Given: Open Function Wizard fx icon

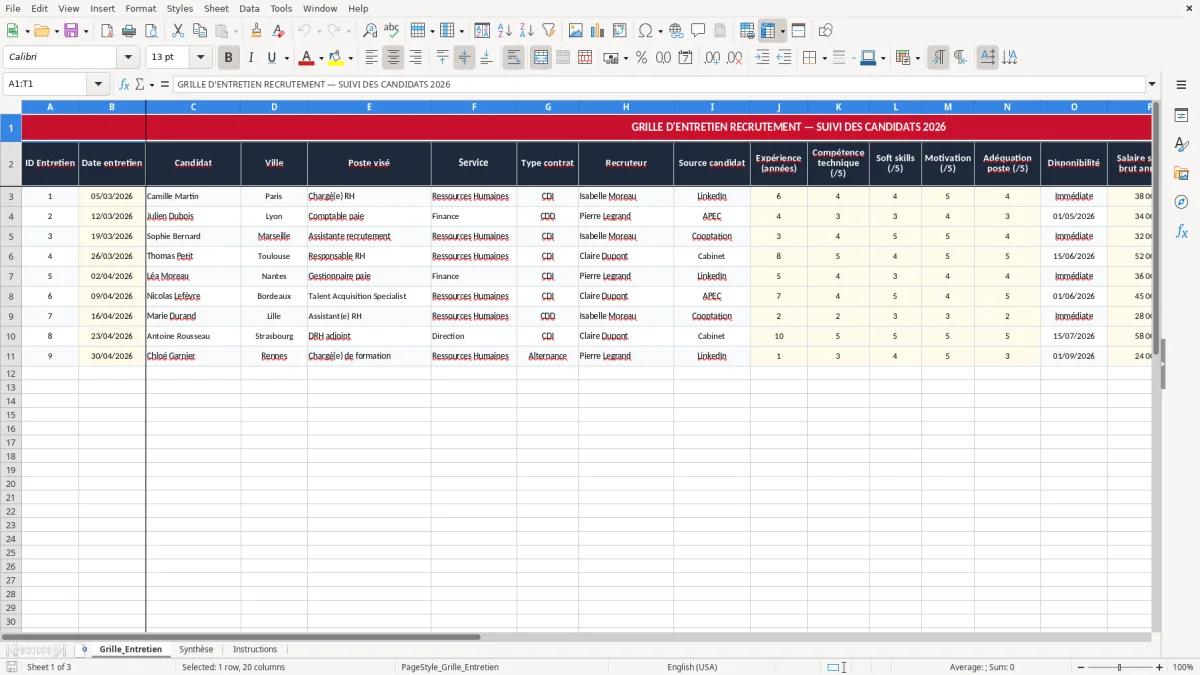Looking at the screenshot, I should (124, 84).
